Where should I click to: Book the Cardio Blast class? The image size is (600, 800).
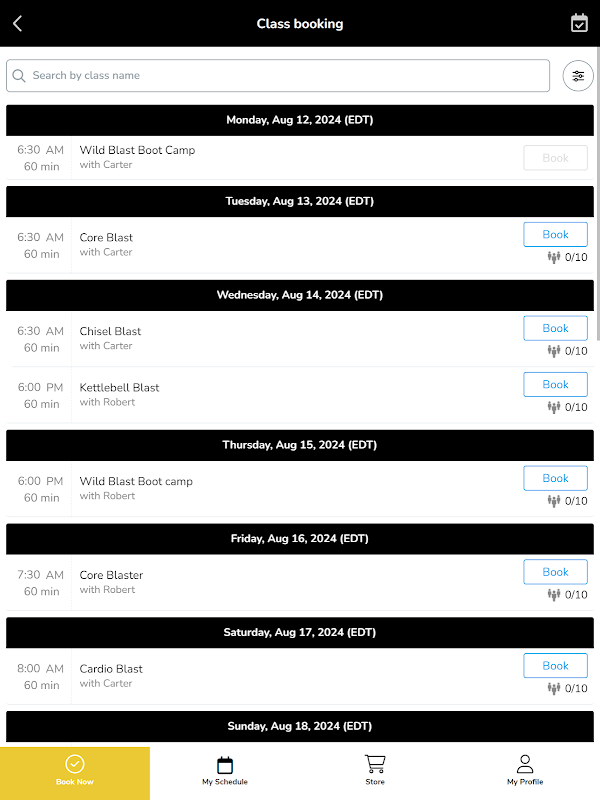pyautogui.click(x=555, y=666)
